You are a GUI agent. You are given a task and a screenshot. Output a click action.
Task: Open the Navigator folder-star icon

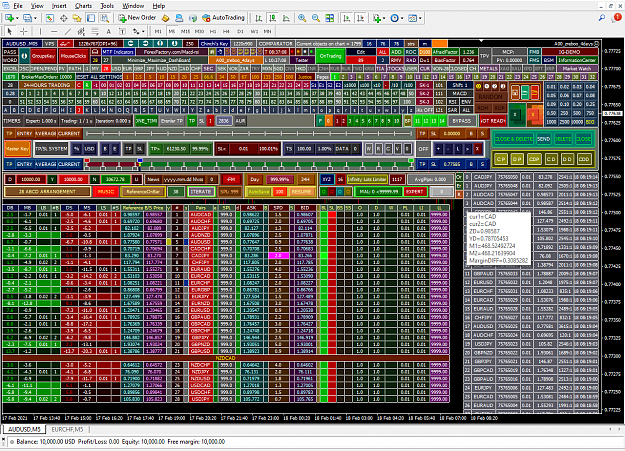point(77,18)
